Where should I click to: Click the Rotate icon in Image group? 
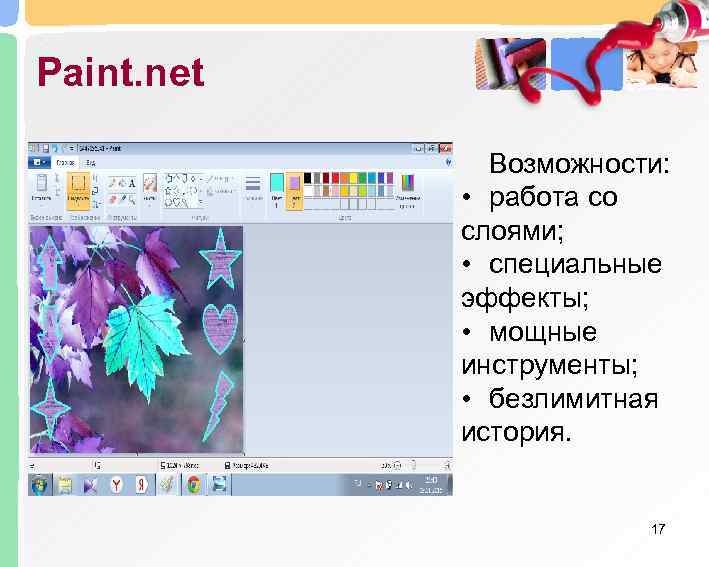(96, 204)
